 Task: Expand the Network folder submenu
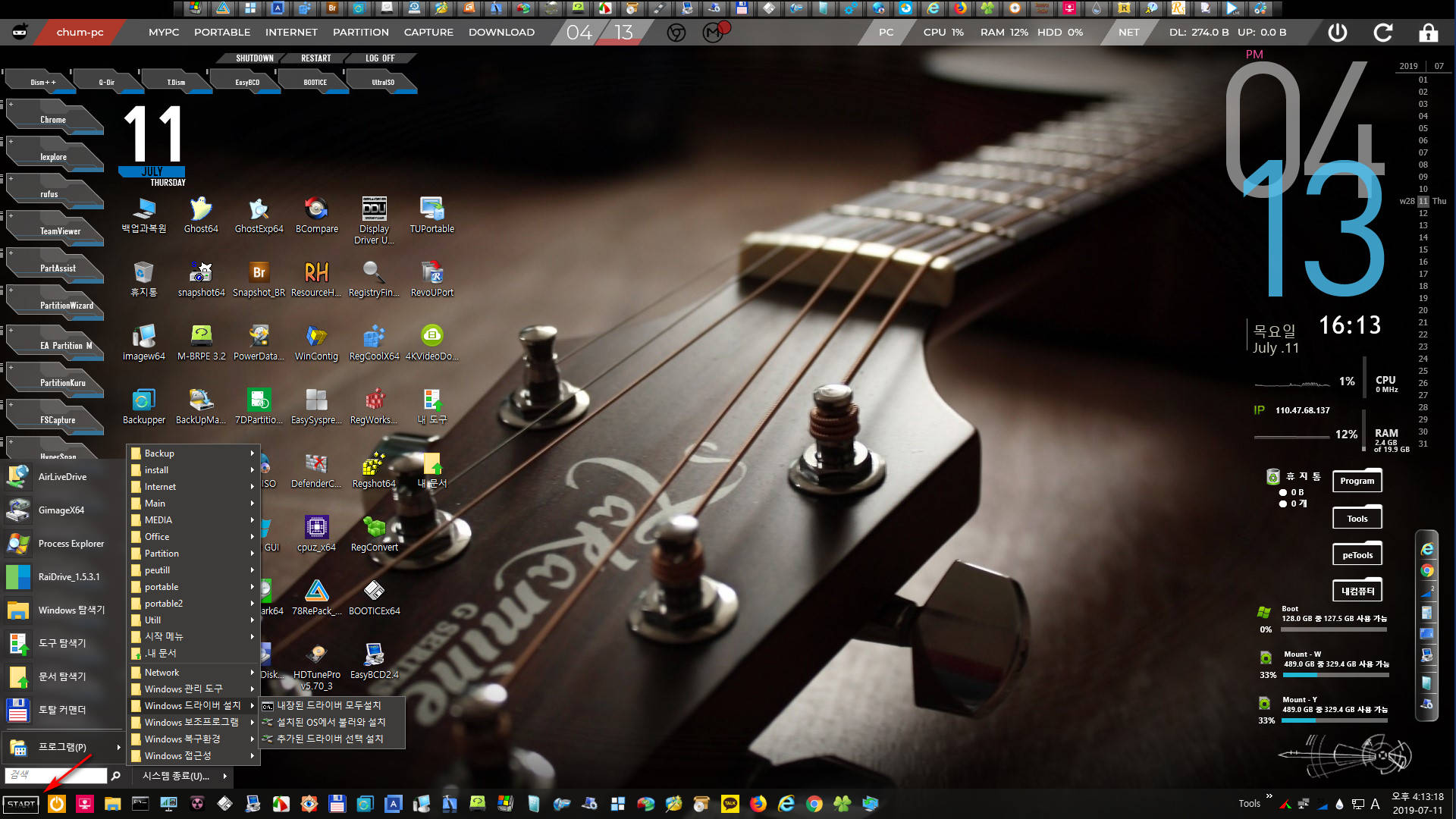(x=193, y=673)
